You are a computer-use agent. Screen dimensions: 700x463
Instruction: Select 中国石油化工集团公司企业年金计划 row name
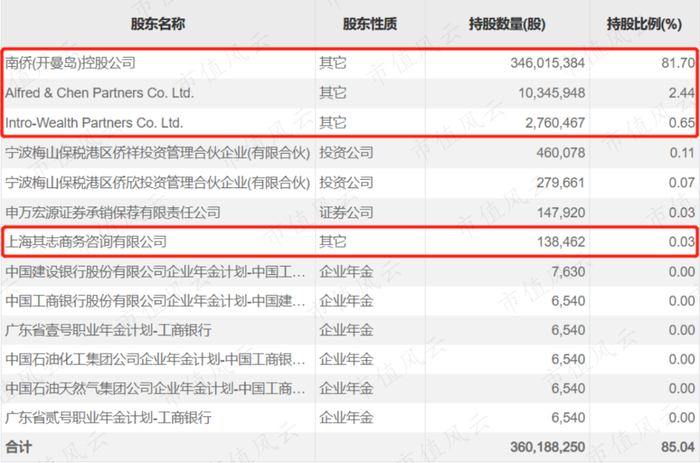[155, 359]
